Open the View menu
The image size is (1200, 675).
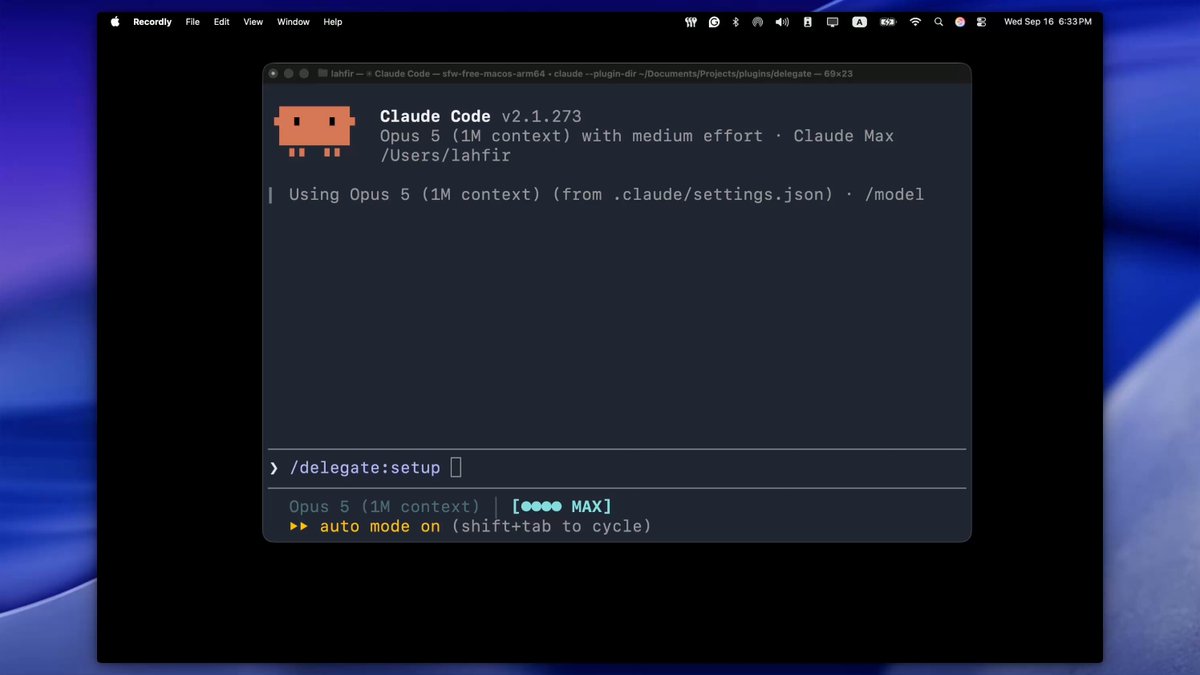pos(253,22)
